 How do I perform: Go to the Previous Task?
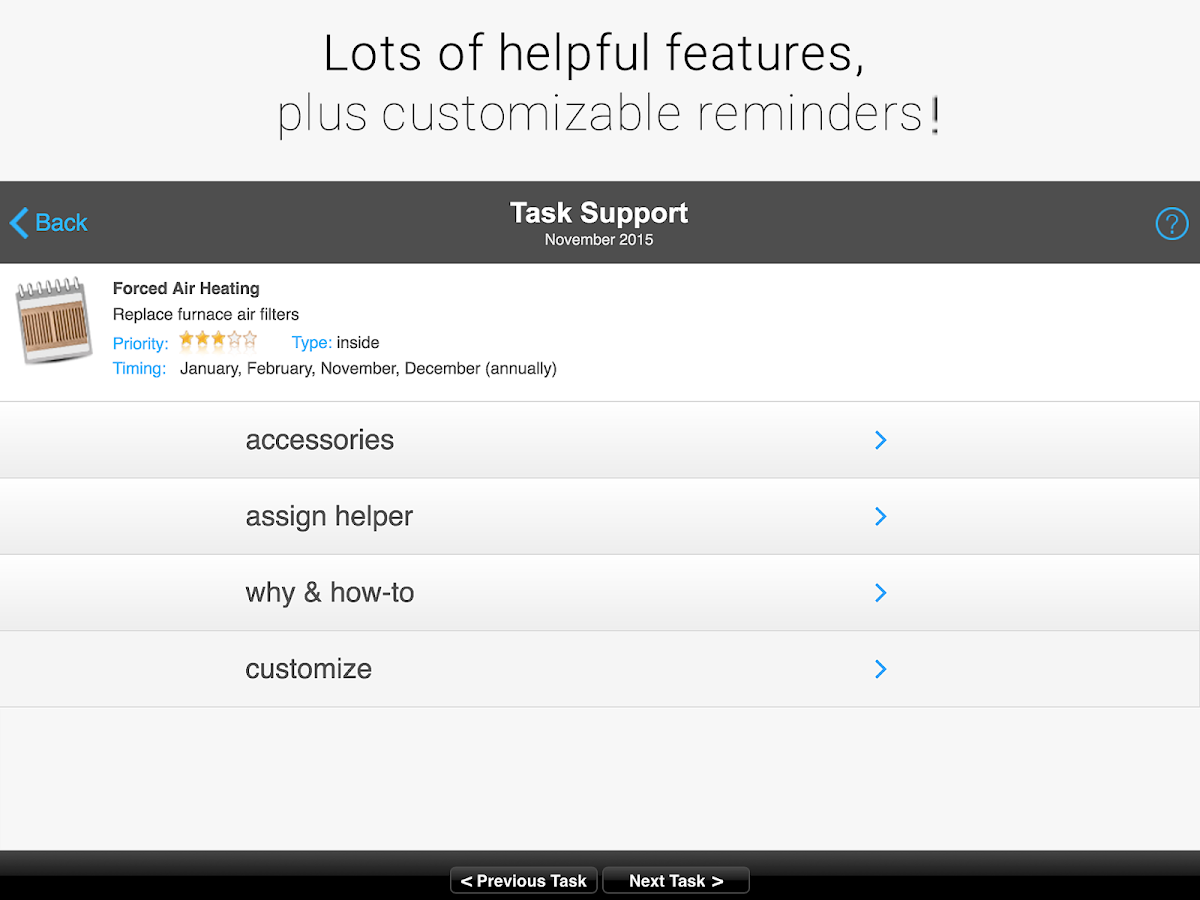click(524, 881)
